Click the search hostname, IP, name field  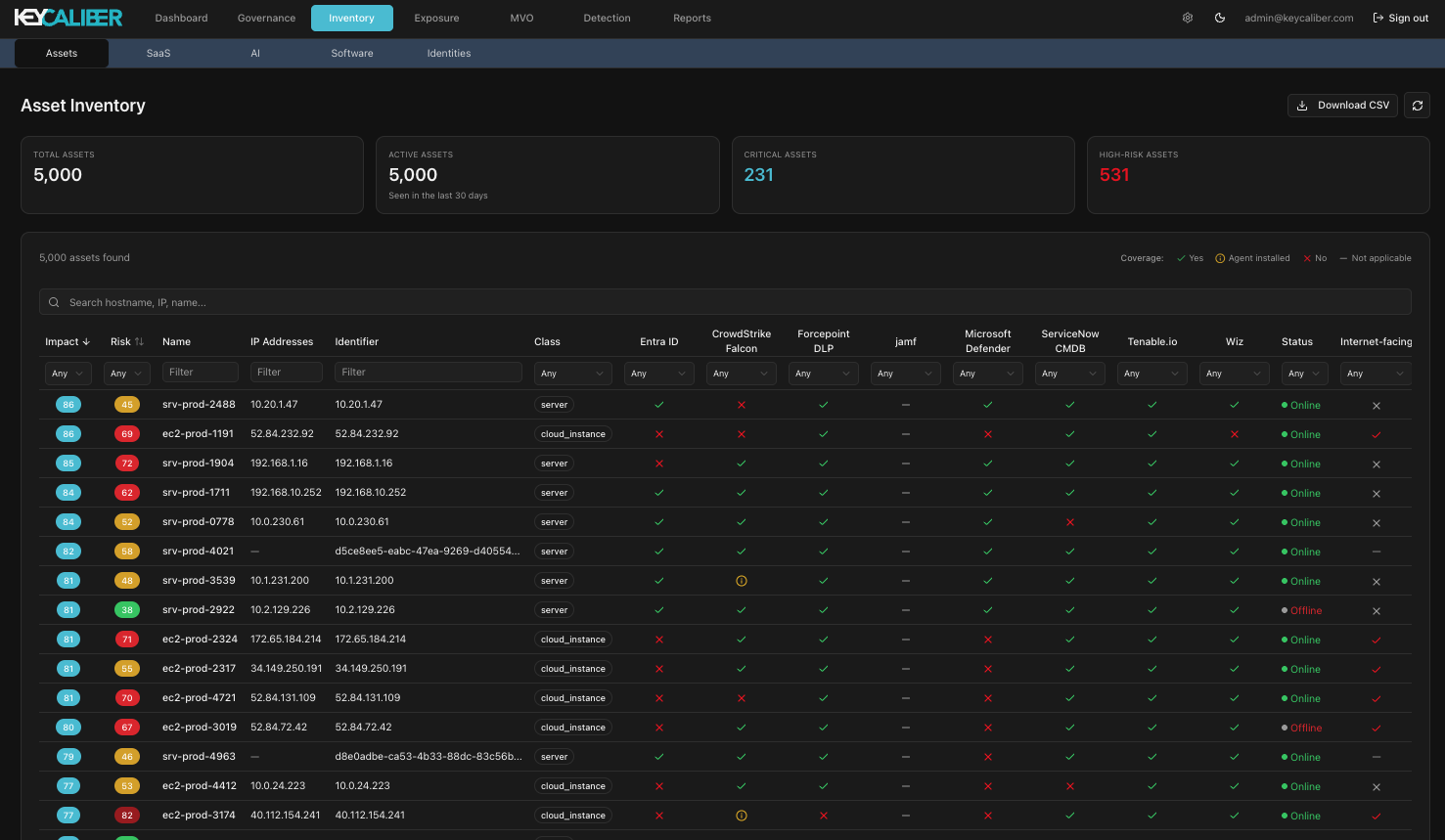click(x=725, y=302)
